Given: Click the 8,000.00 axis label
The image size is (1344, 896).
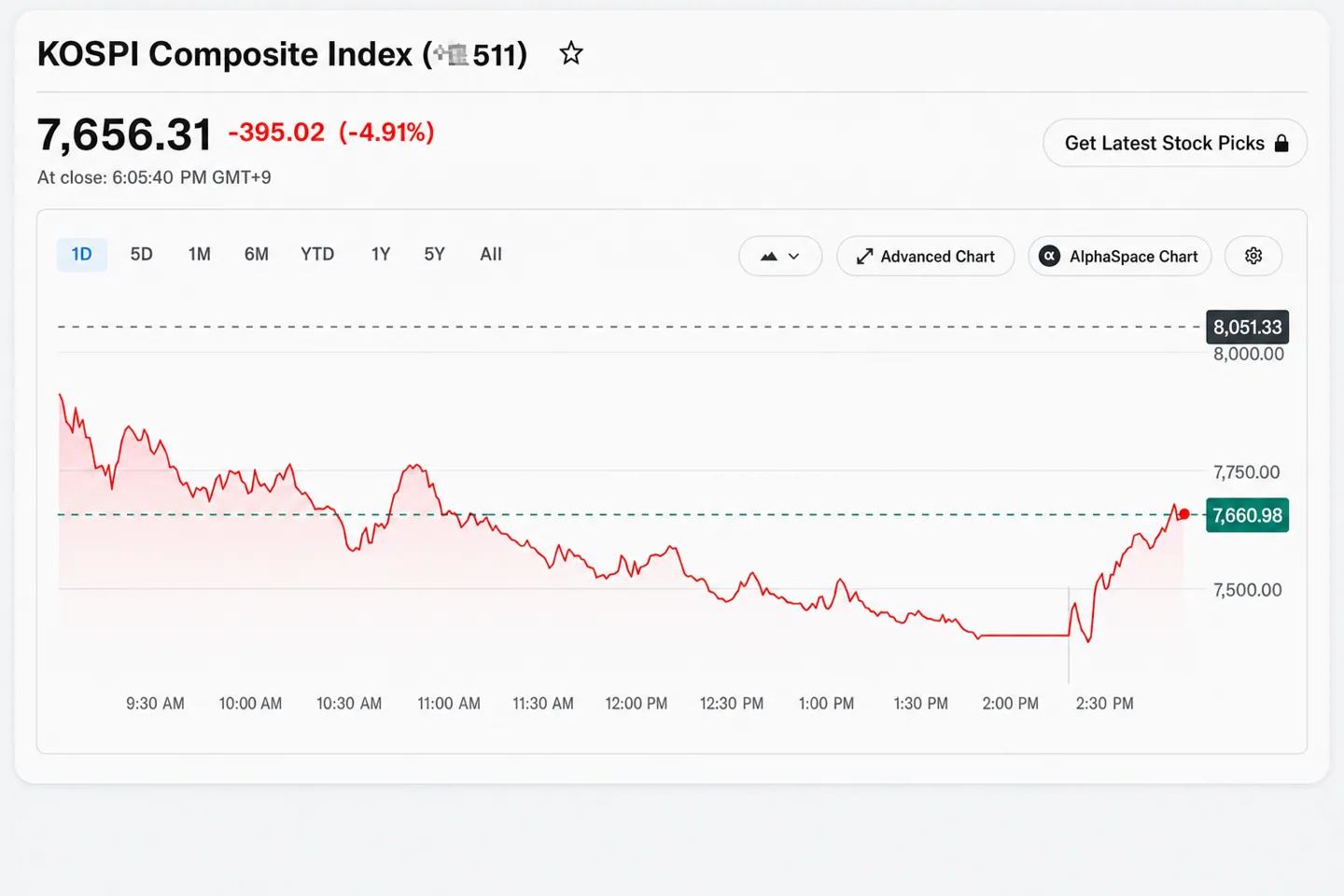Looking at the screenshot, I should [x=1249, y=354].
